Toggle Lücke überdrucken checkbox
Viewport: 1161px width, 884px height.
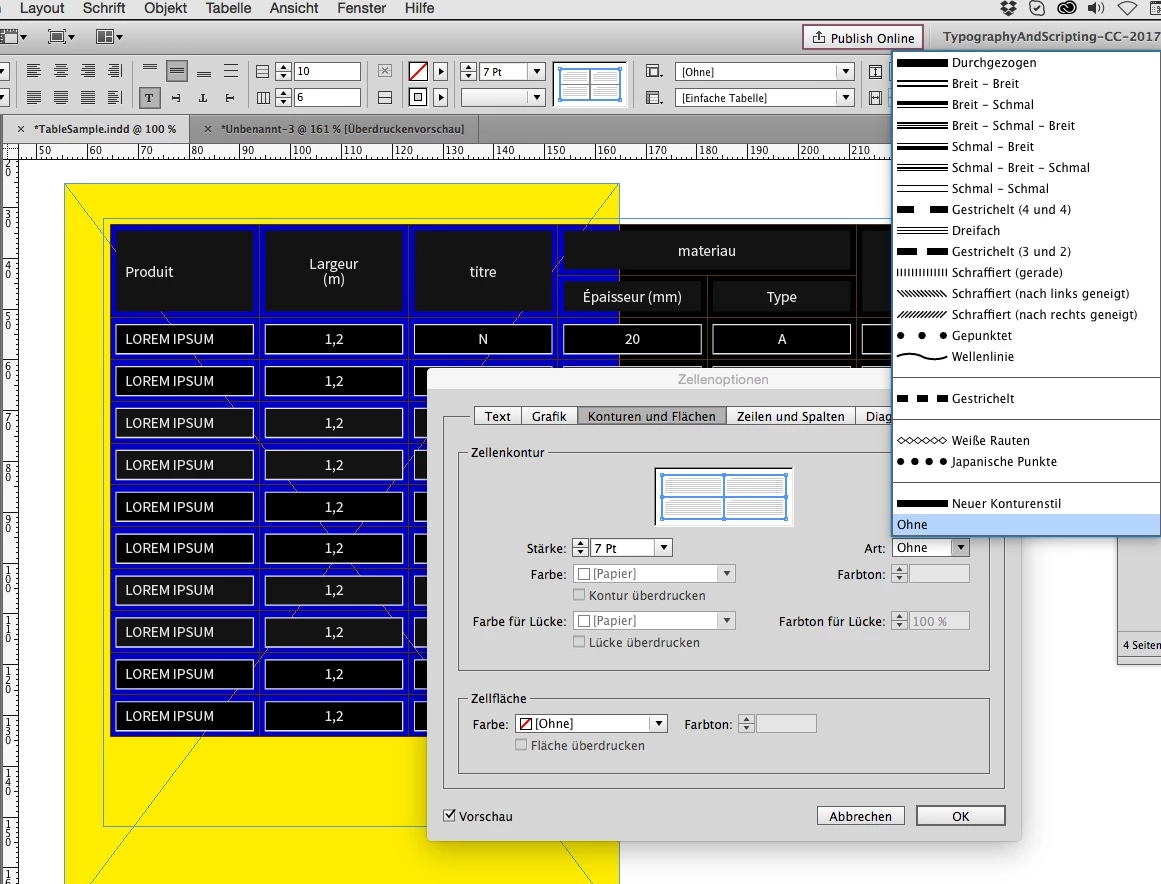[579, 642]
